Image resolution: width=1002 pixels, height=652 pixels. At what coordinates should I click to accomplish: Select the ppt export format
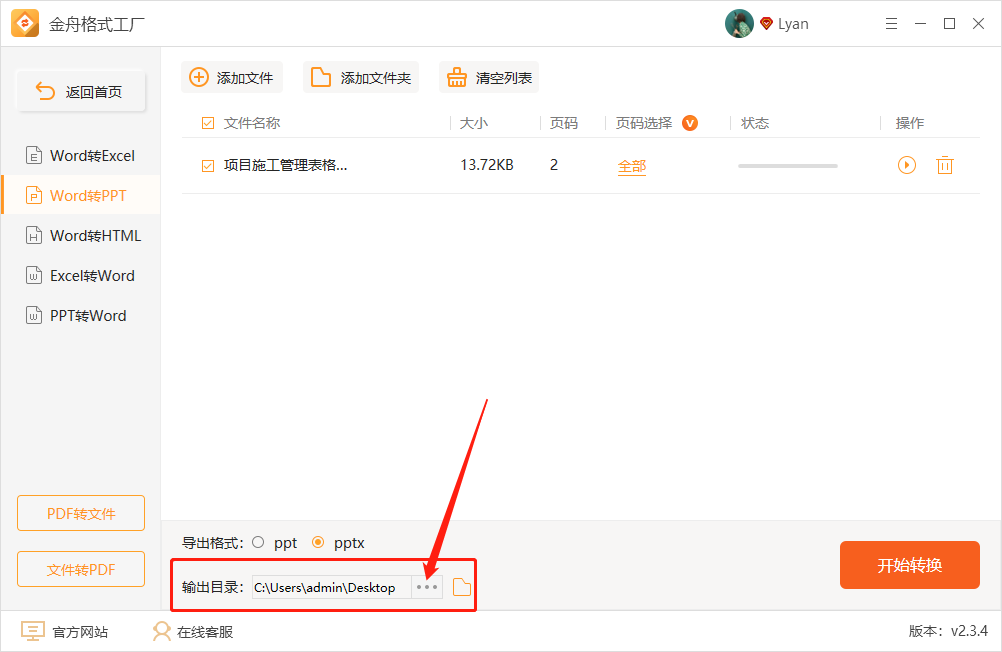(x=258, y=542)
